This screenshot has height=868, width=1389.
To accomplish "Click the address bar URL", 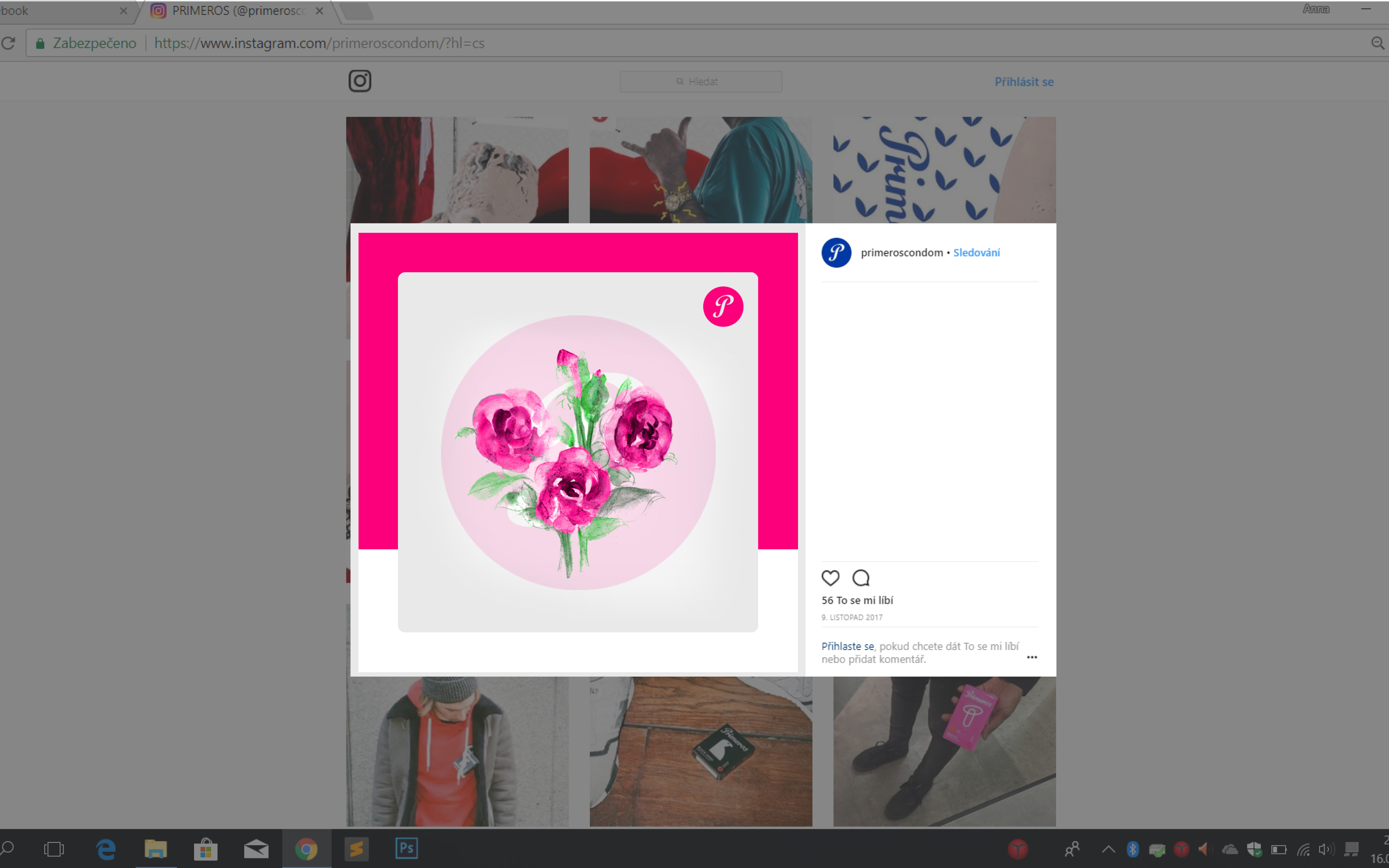I will (x=319, y=43).
